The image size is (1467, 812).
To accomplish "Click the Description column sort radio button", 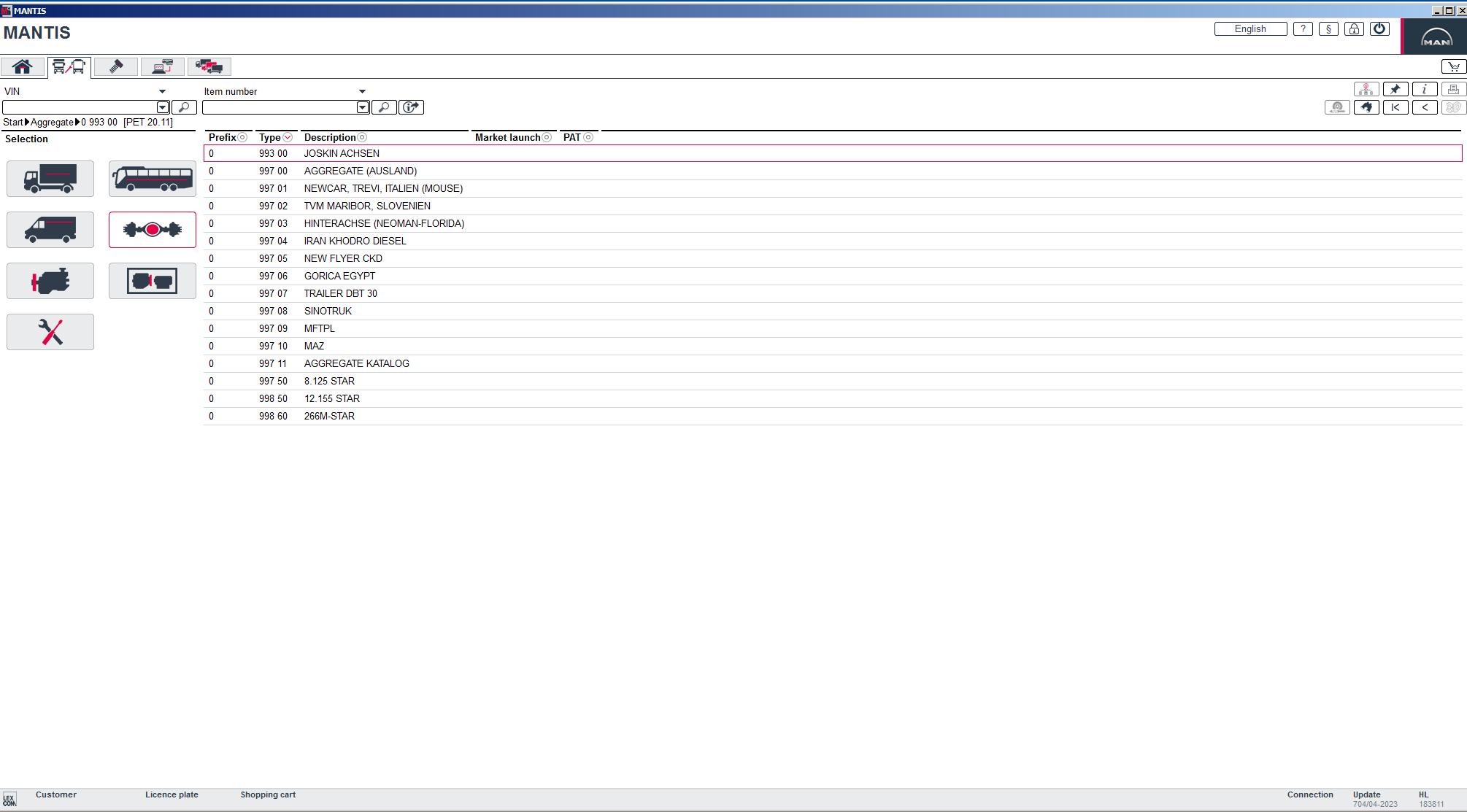I will [361, 137].
